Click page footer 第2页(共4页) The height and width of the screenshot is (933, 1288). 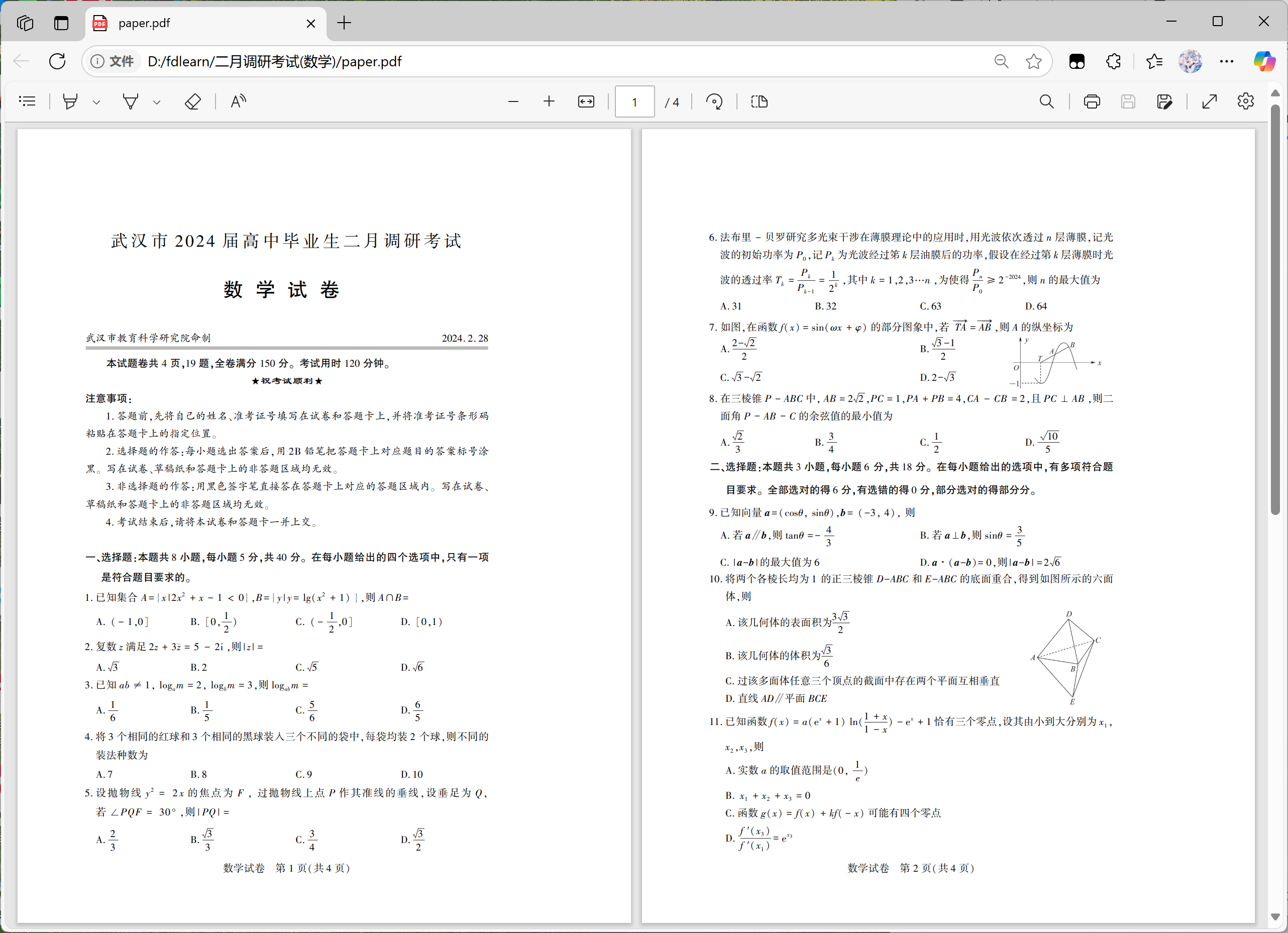[x=937, y=868]
